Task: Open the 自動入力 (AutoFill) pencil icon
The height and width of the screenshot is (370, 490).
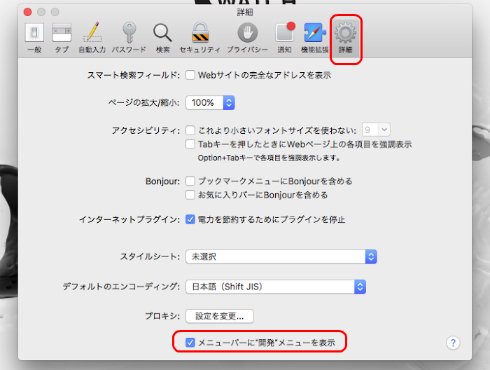Action: pyautogui.click(x=92, y=38)
